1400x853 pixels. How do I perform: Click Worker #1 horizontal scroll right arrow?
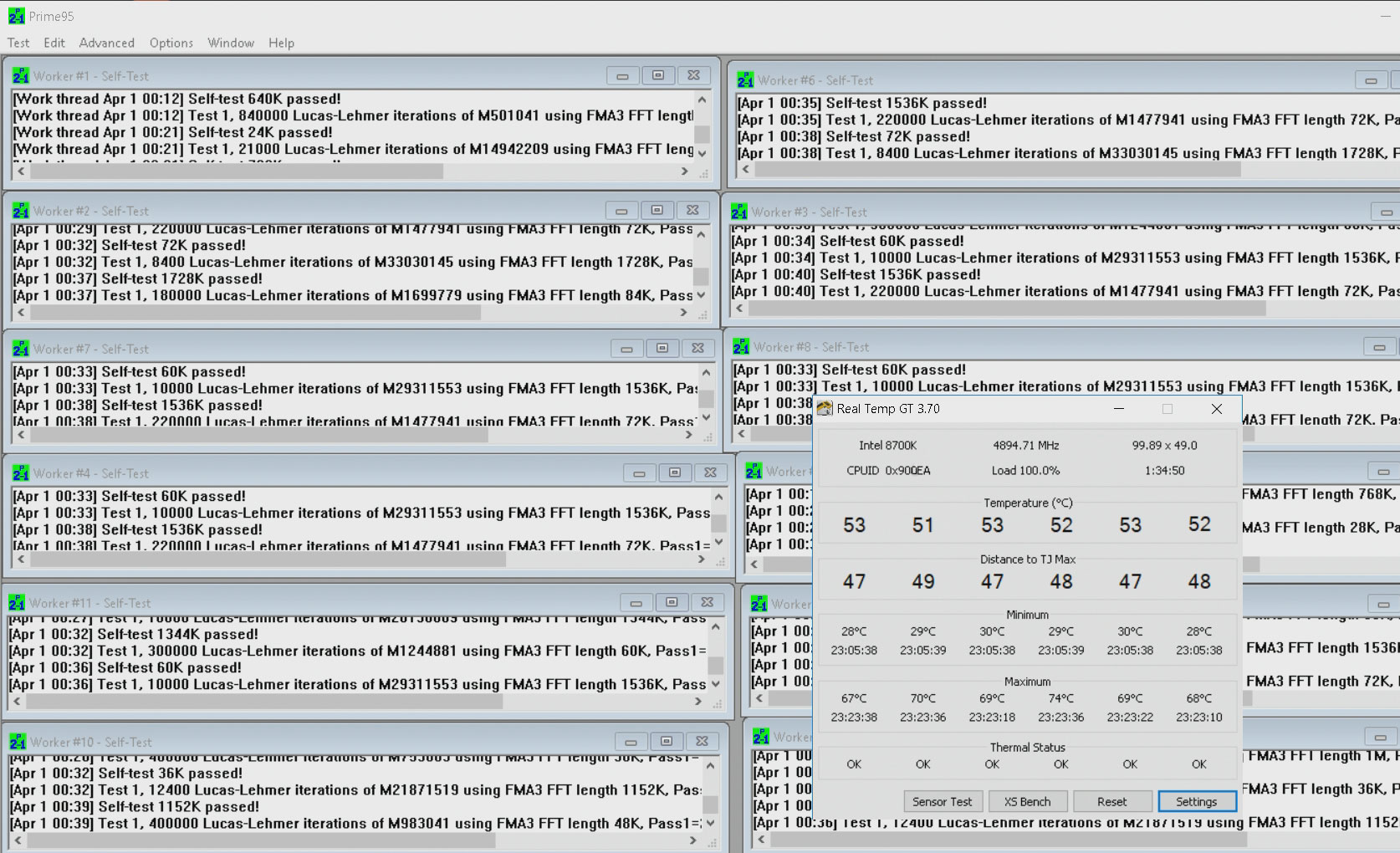[x=684, y=171]
